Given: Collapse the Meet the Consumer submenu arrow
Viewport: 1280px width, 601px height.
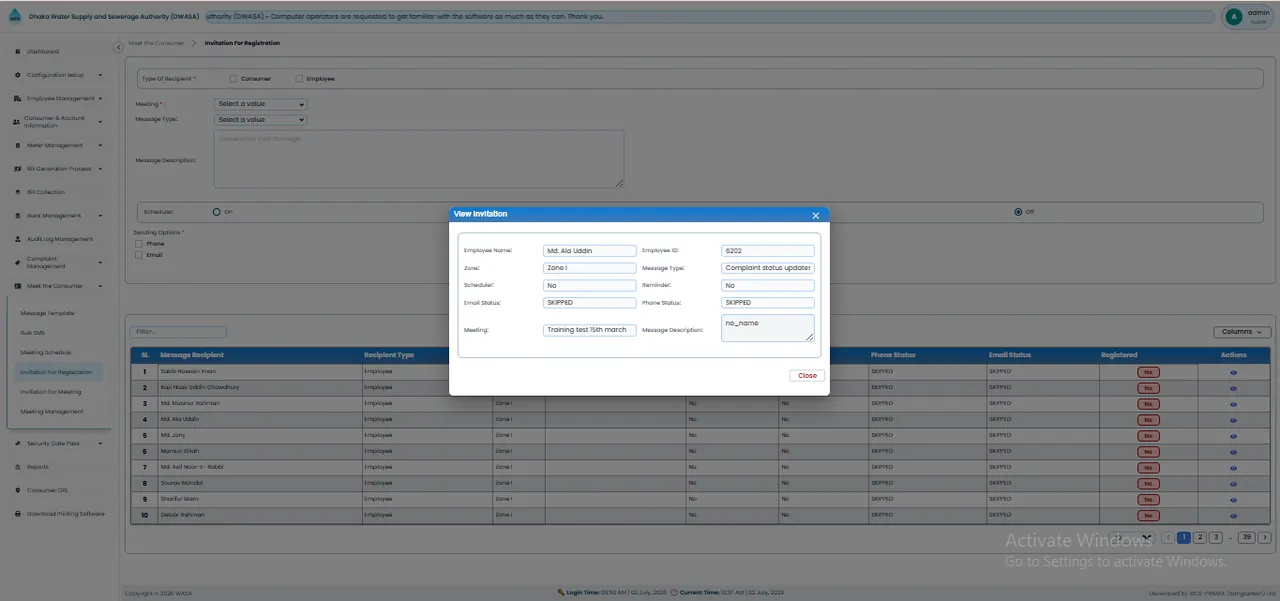Looking at the screenshot, I should coord(101,286).
